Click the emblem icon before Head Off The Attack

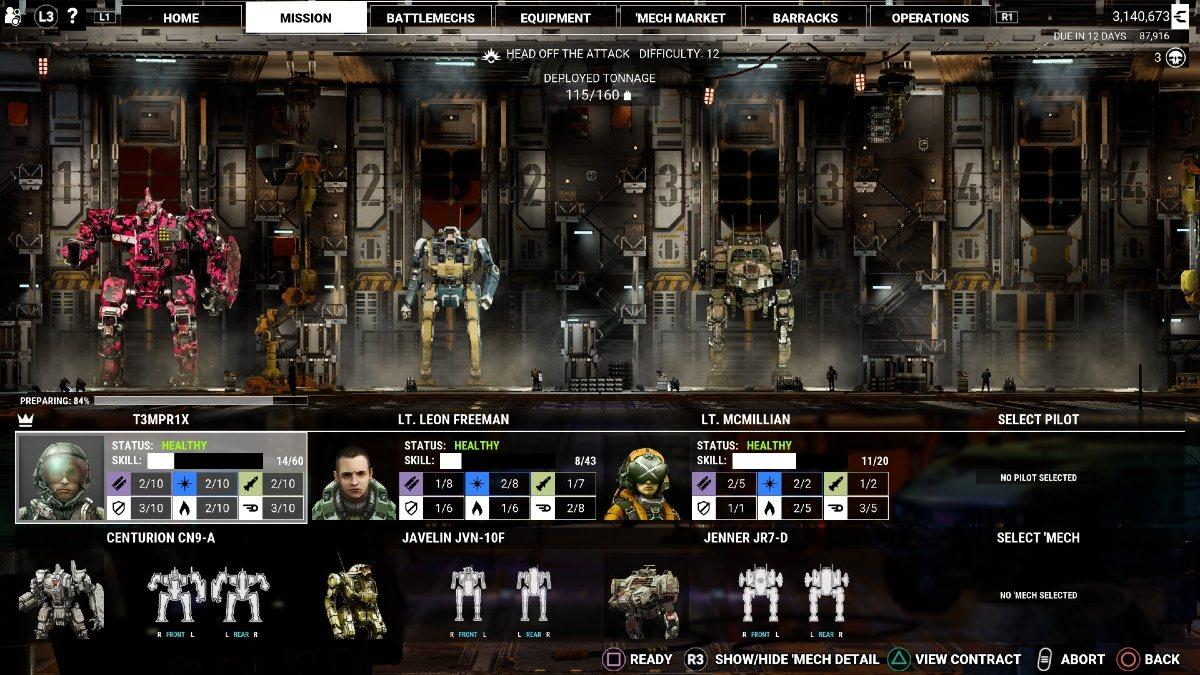click(x=491, y=54)
